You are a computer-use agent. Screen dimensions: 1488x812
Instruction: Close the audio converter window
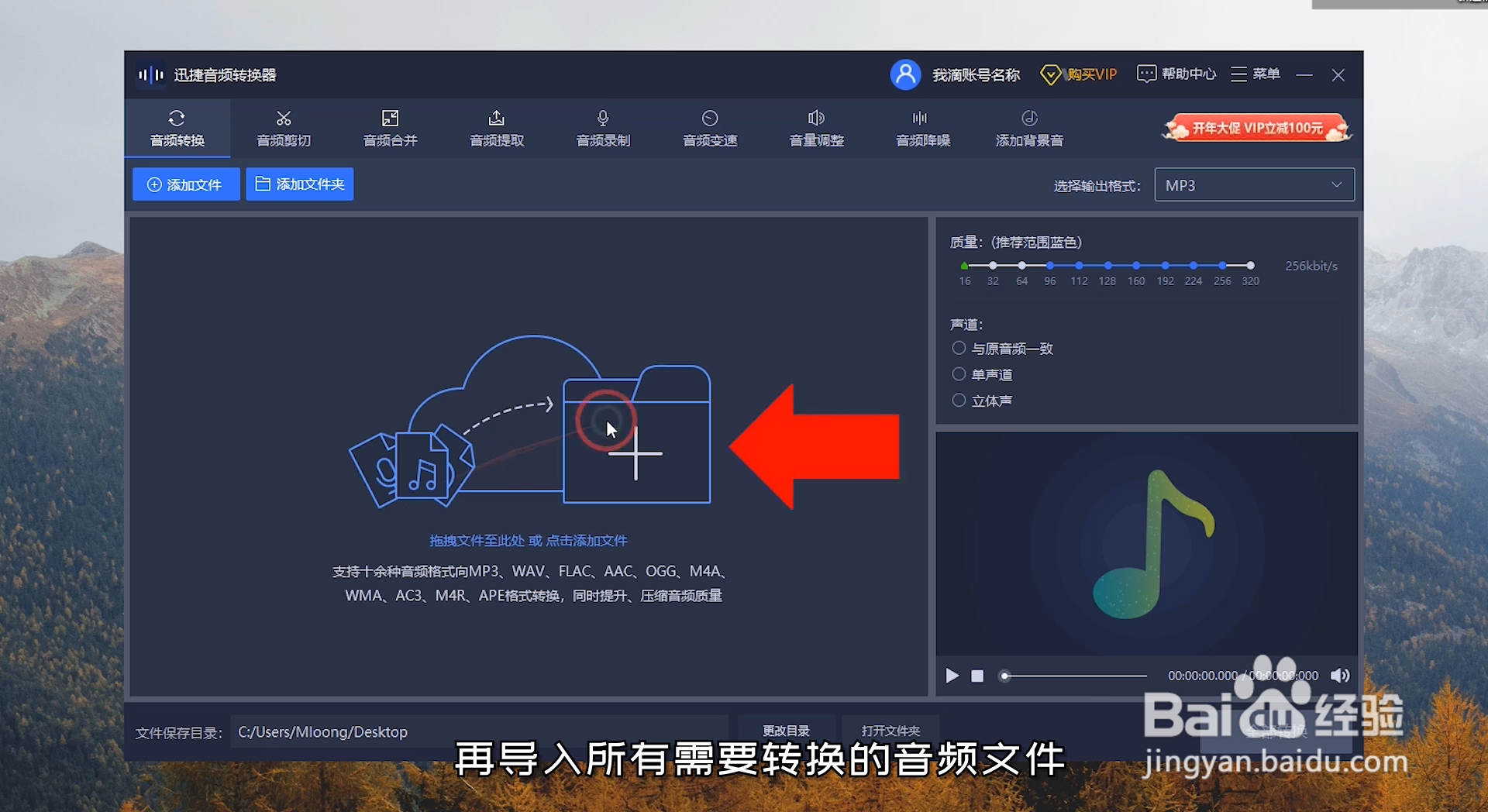1338,74
